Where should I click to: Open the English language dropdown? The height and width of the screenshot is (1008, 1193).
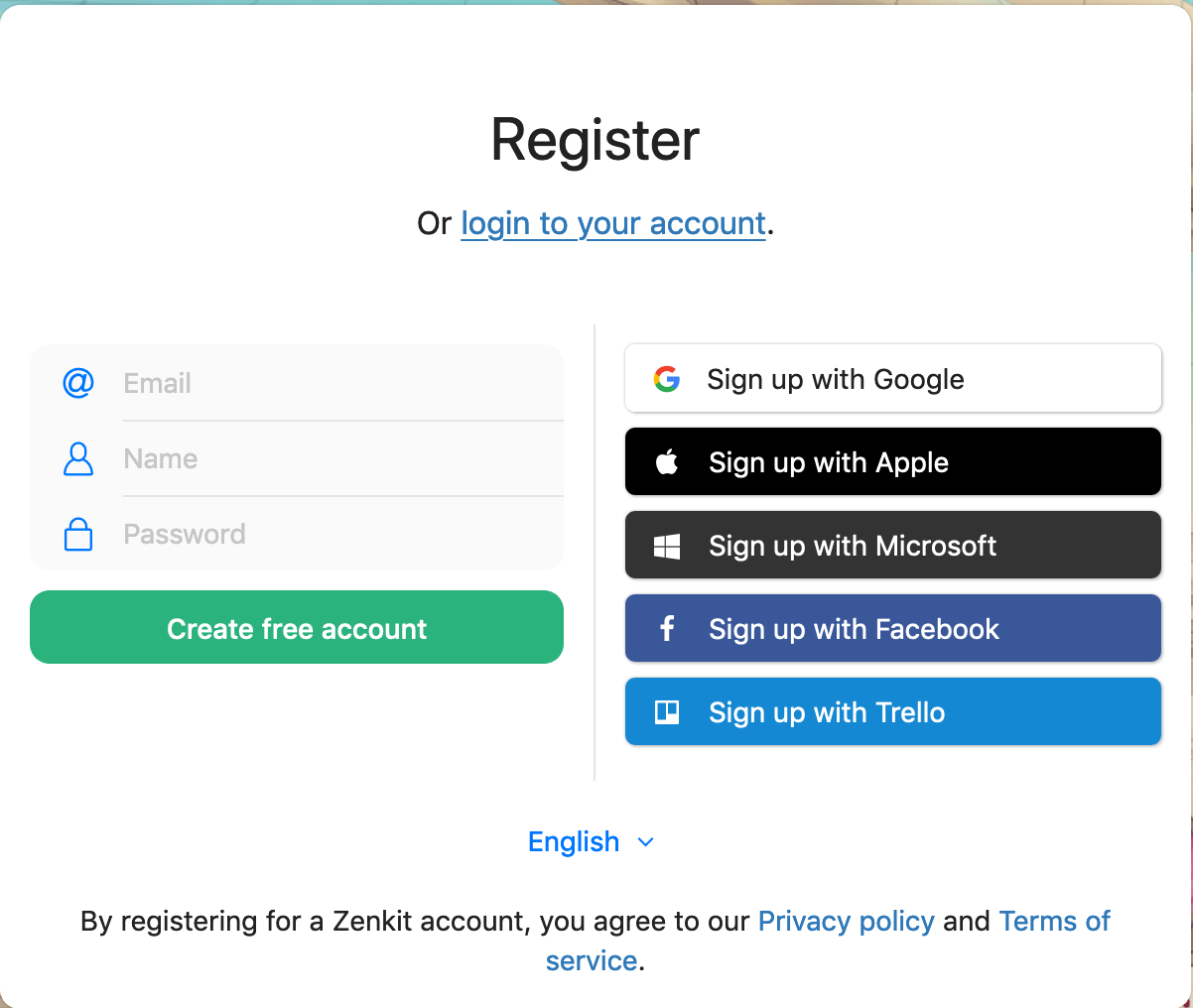[x=592, y=841]
